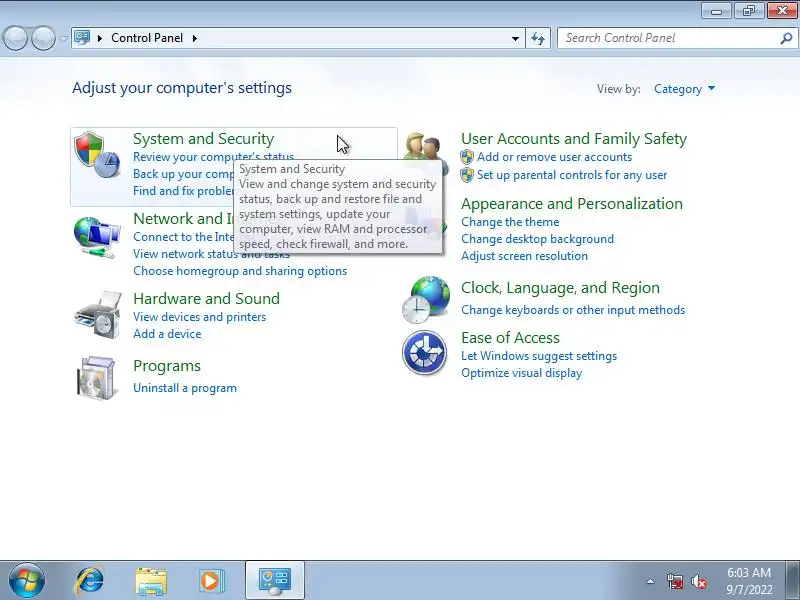This screenshot has width=800, height=600.
Task: Open the Windows Start orb
Action: click(x=27, y=580)
